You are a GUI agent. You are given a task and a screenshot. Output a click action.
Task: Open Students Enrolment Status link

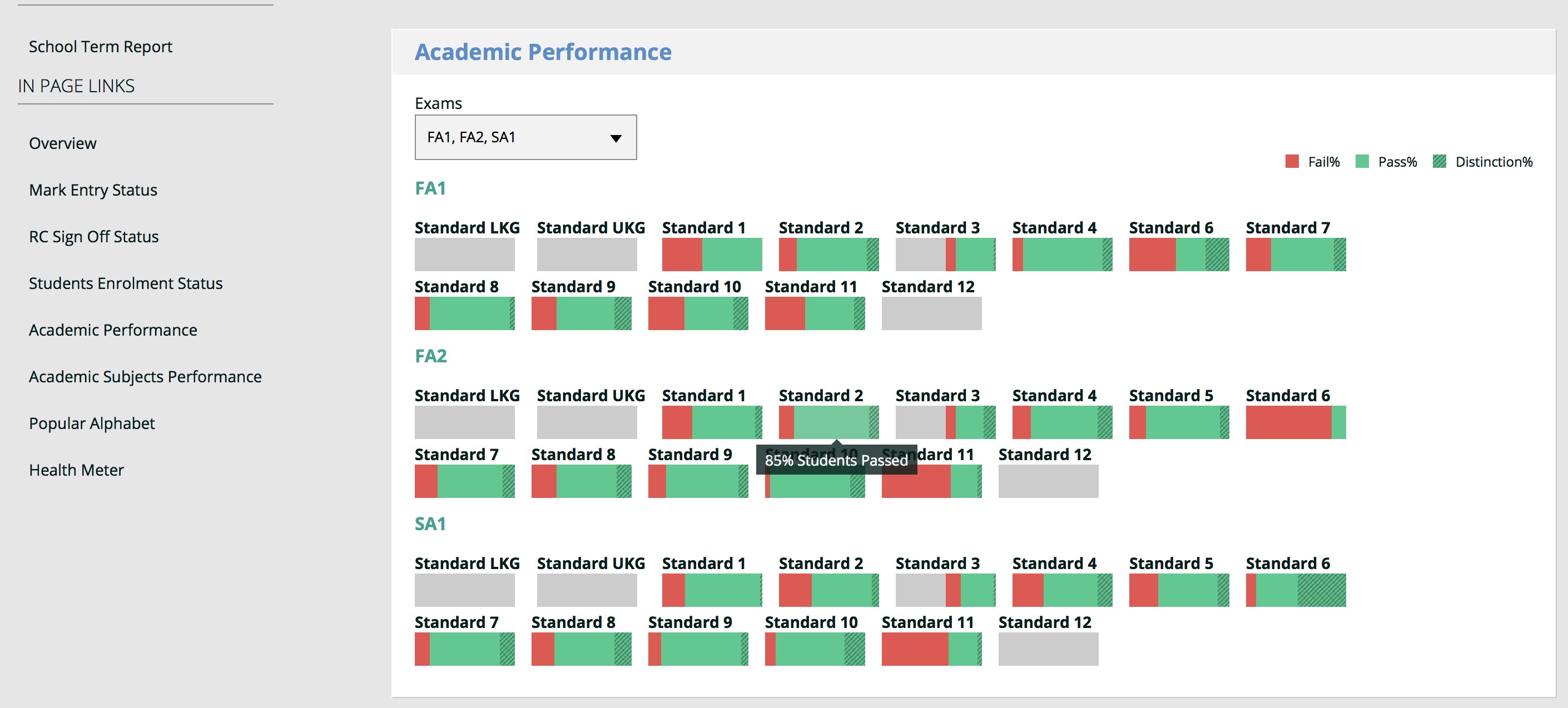(x=126, y=283)
